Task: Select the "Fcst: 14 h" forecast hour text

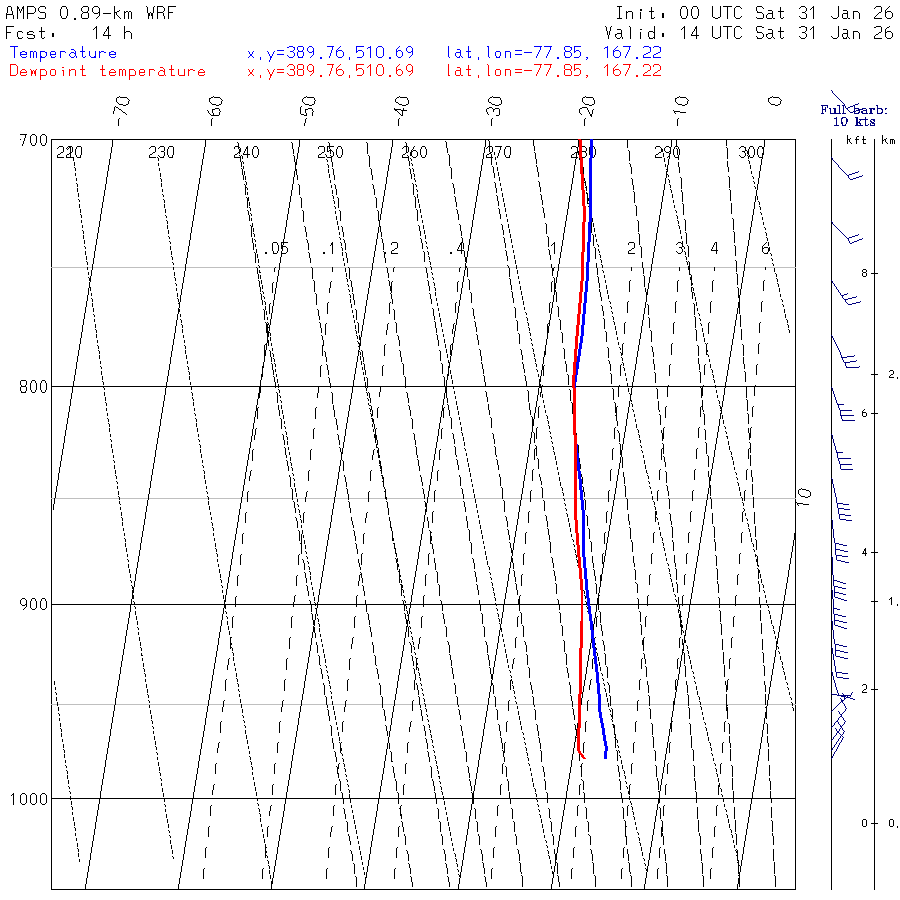Action: click(x=69, y=33)
